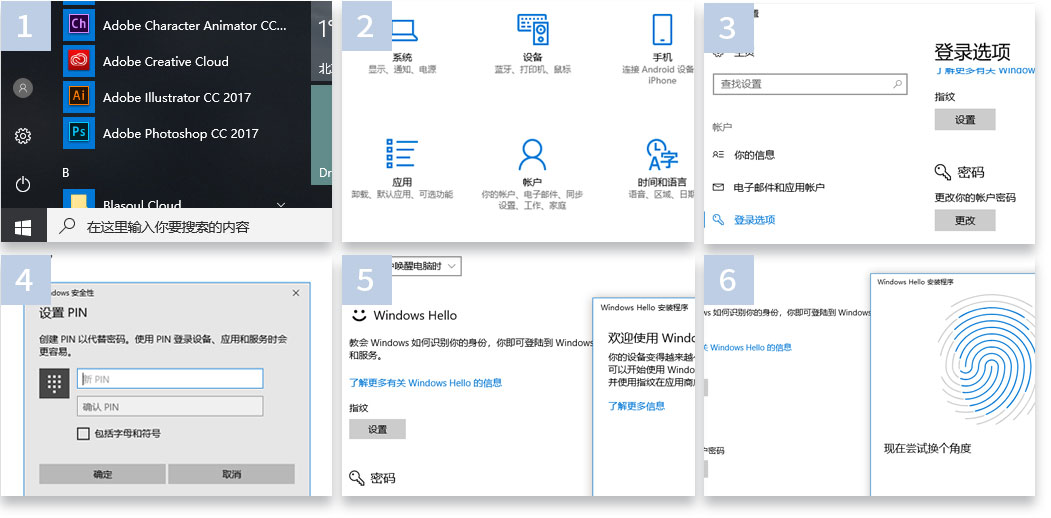Click the Windows Start button
The height and width of the screenshot is (518, 1051).
(x=23, y=228)
